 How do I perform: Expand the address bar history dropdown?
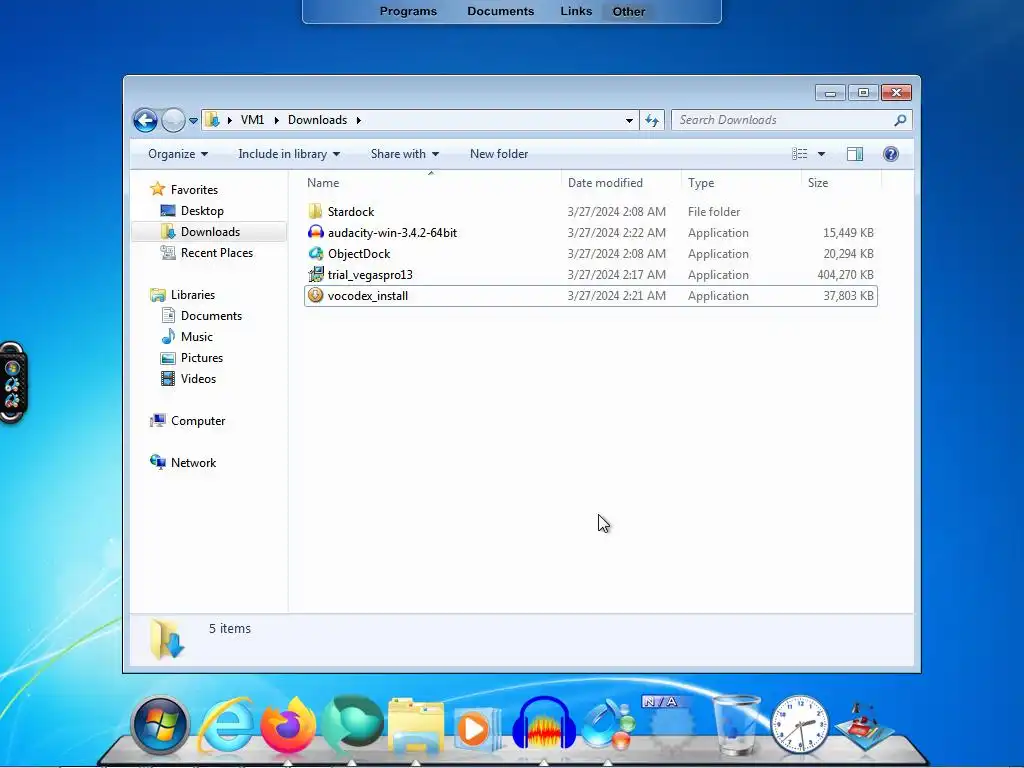pos(629,120)
